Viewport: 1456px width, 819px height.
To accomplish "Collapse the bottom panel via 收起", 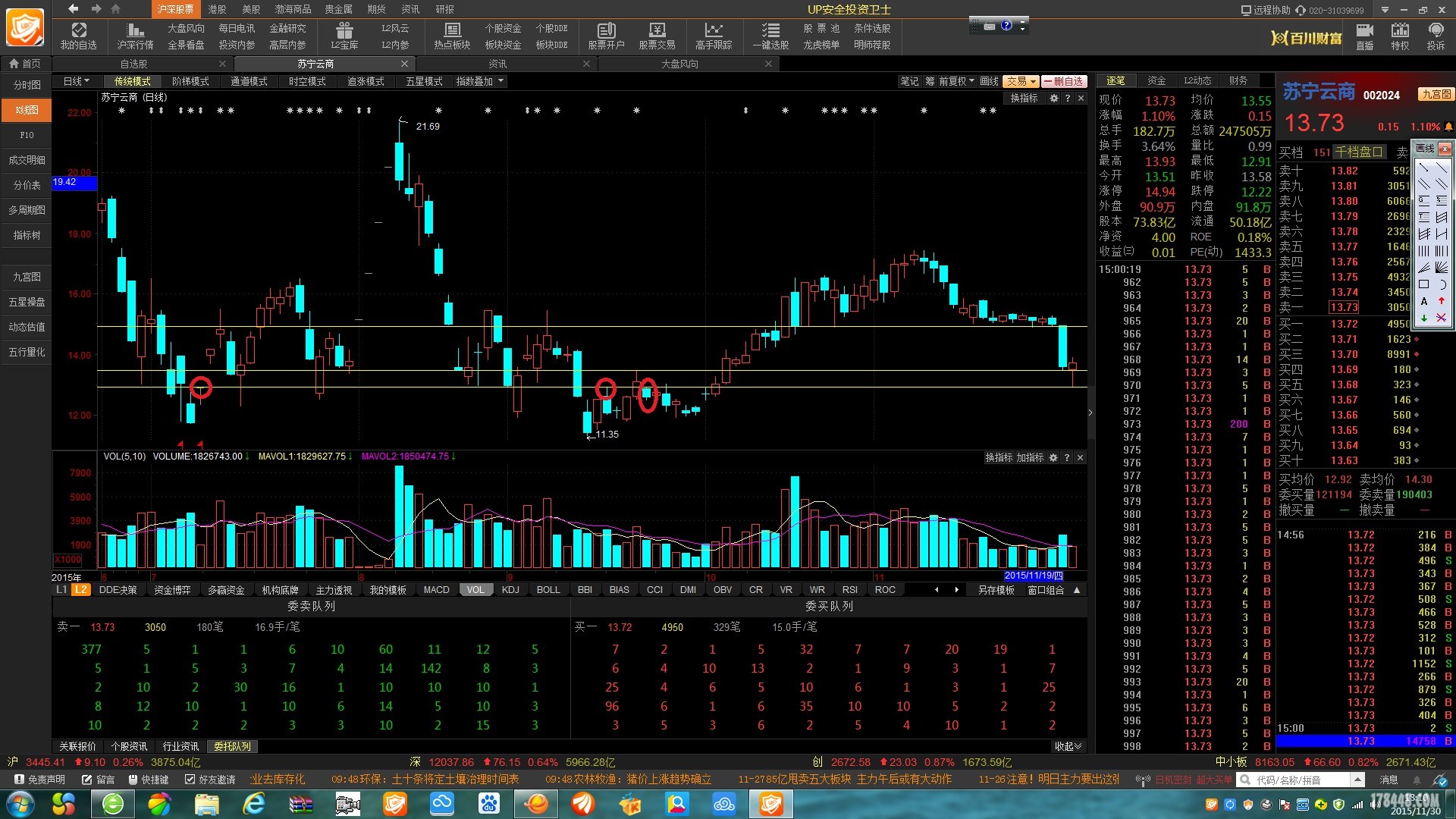I will 1068,747.
